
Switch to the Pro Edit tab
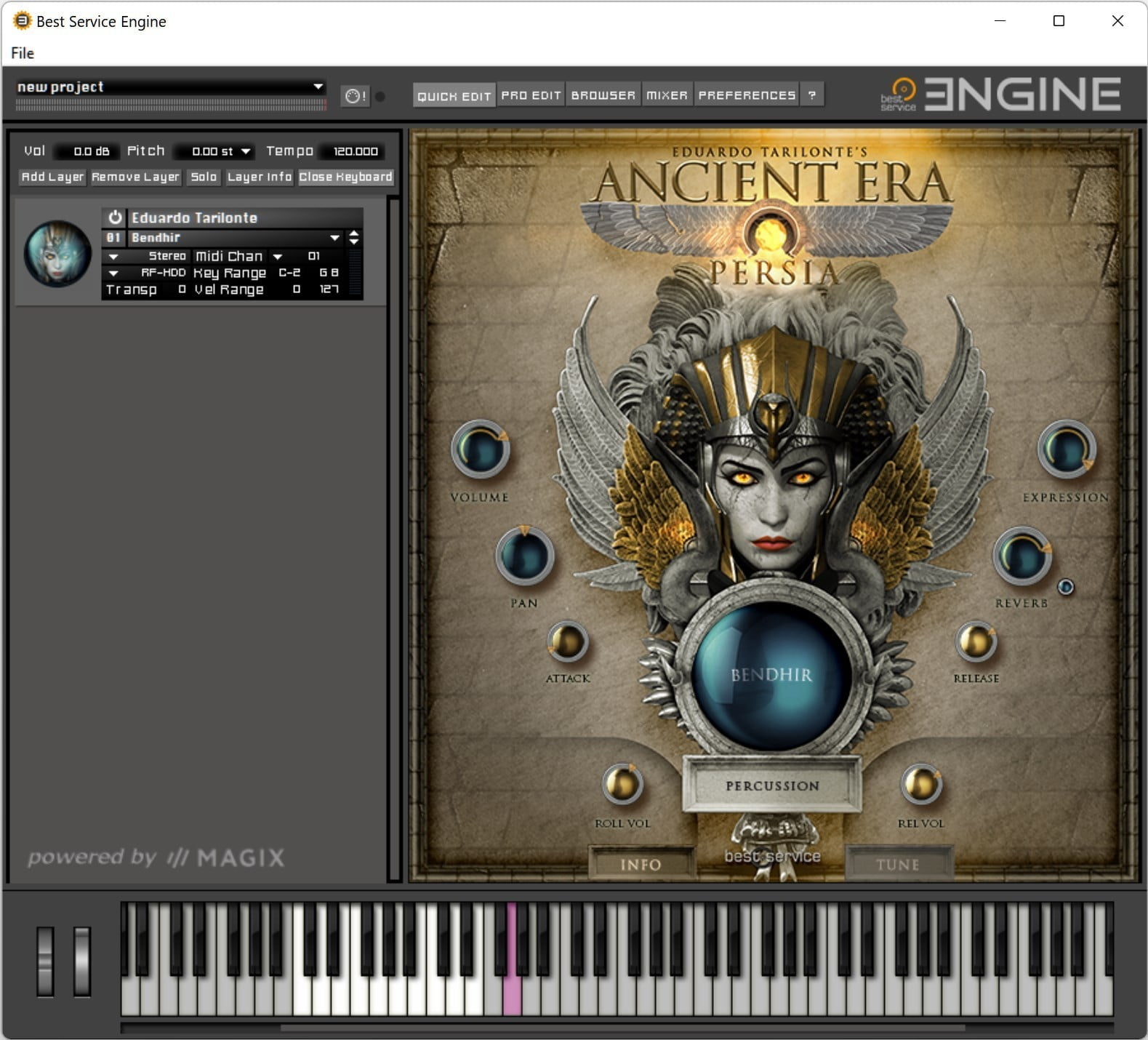click(x=531, y=95)
